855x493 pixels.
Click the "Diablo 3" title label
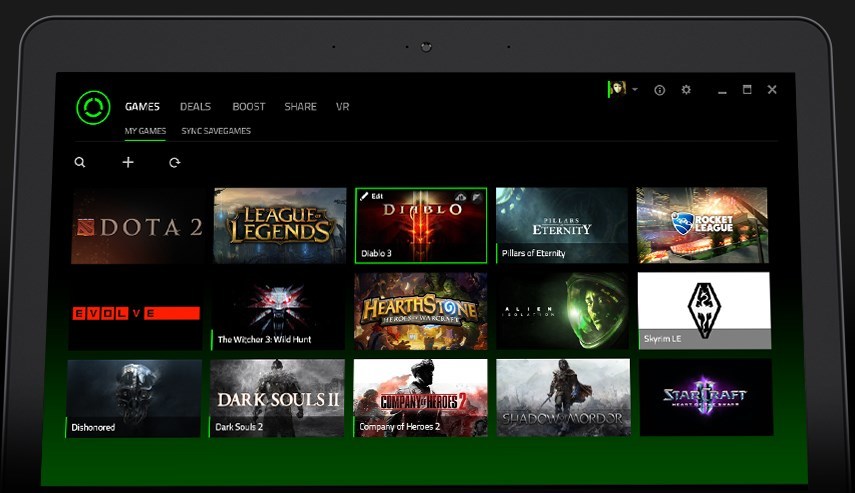376,254
